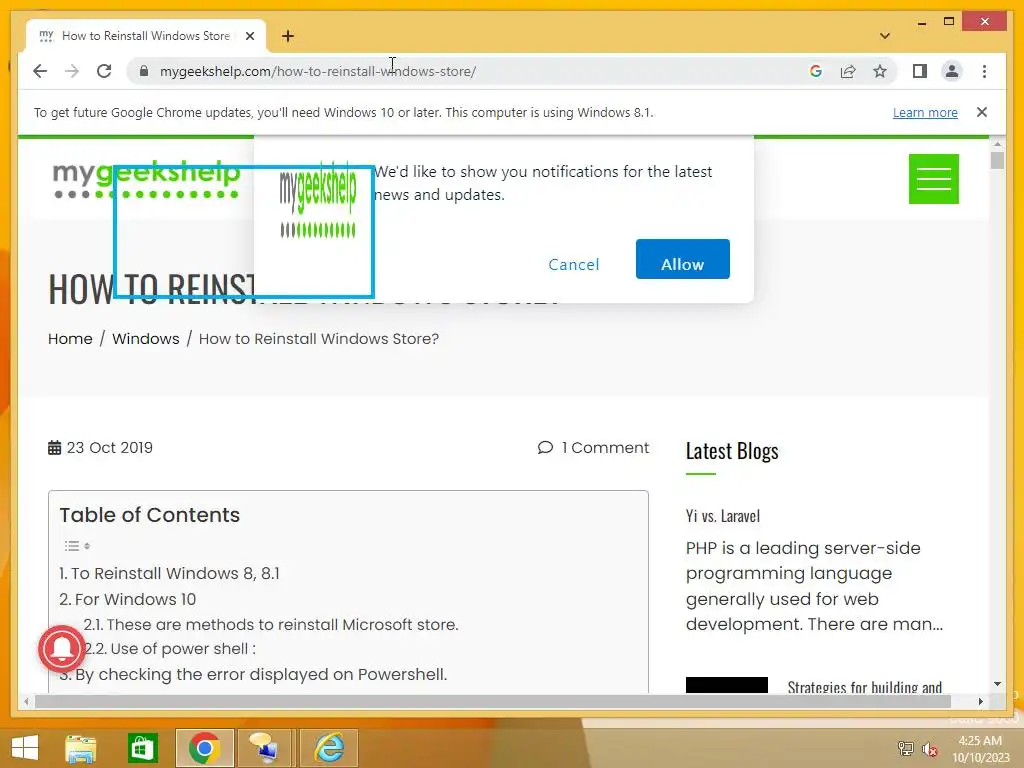Jump to To Reinstall Windows 8, 8.1
This screenshot has height=768, width=1024.
(x=169, y=573)
